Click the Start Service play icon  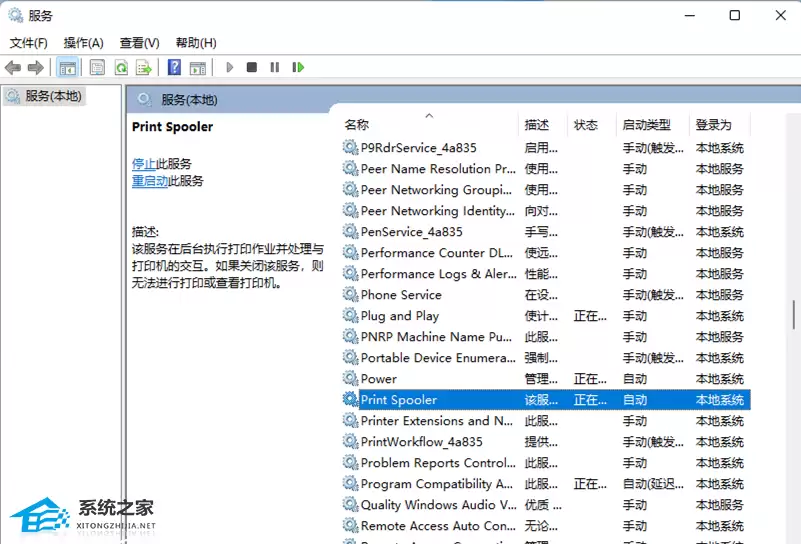click(x=229, y=67)
